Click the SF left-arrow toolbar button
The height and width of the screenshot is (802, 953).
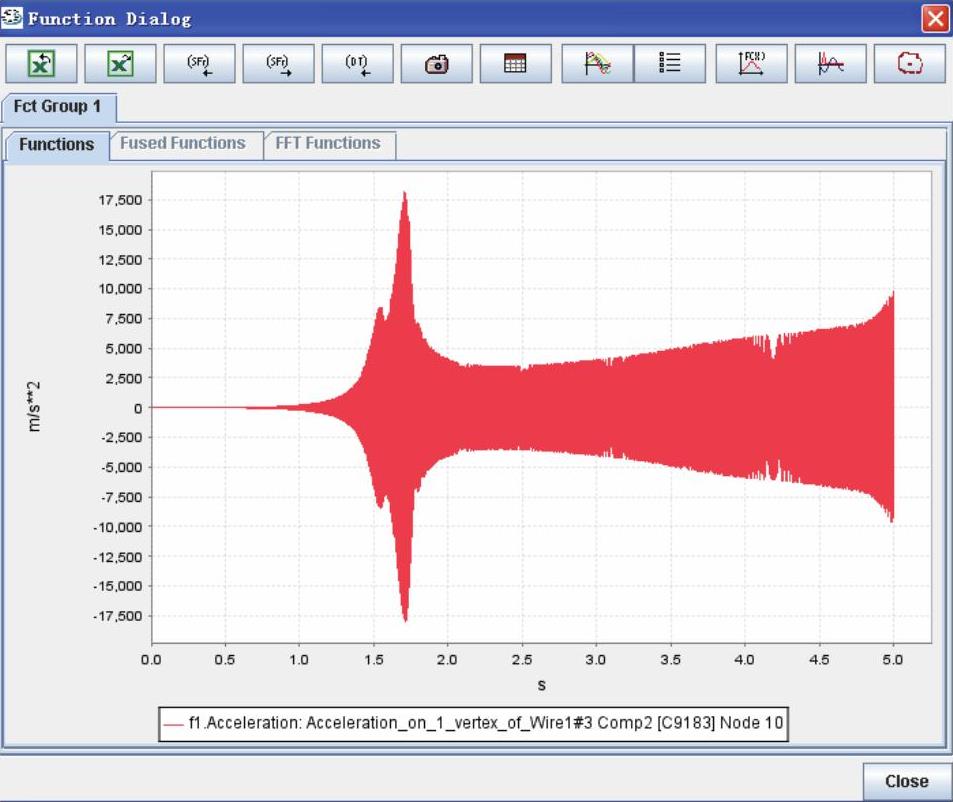coord(199,63)
